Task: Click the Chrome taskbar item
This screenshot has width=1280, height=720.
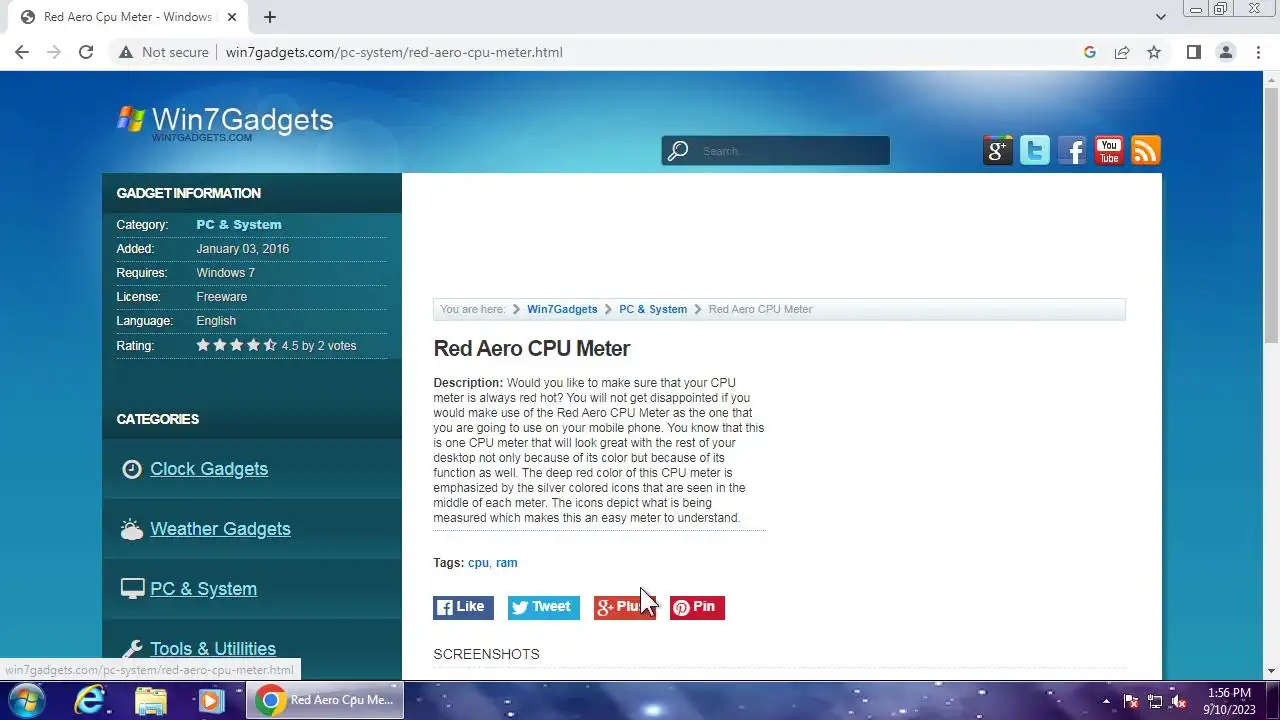Action: tap(325, 700)
